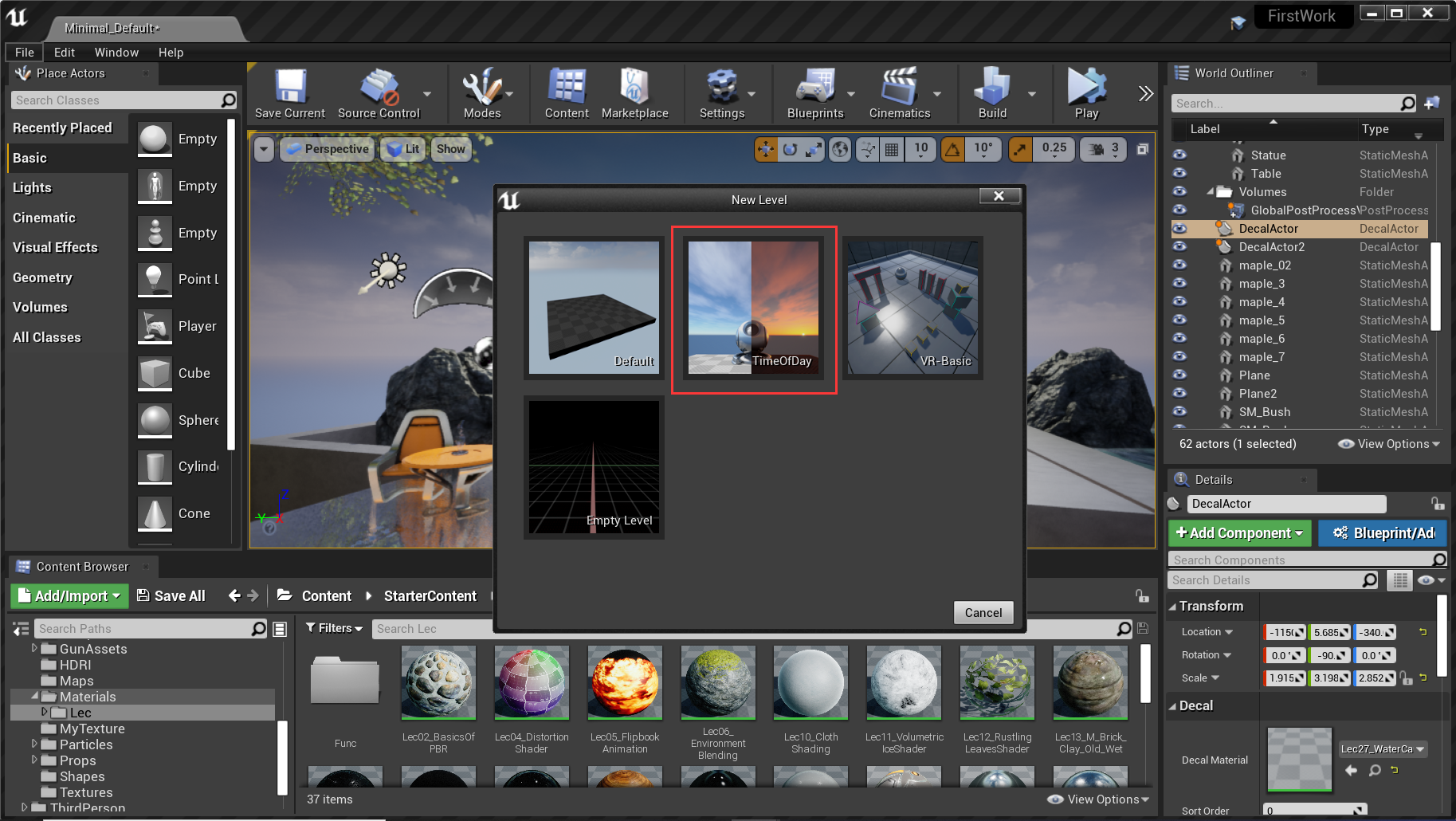Screen dimensions: 1456x821
Task: Click the magnifier in the Decal Material row
Action: 1375,770
